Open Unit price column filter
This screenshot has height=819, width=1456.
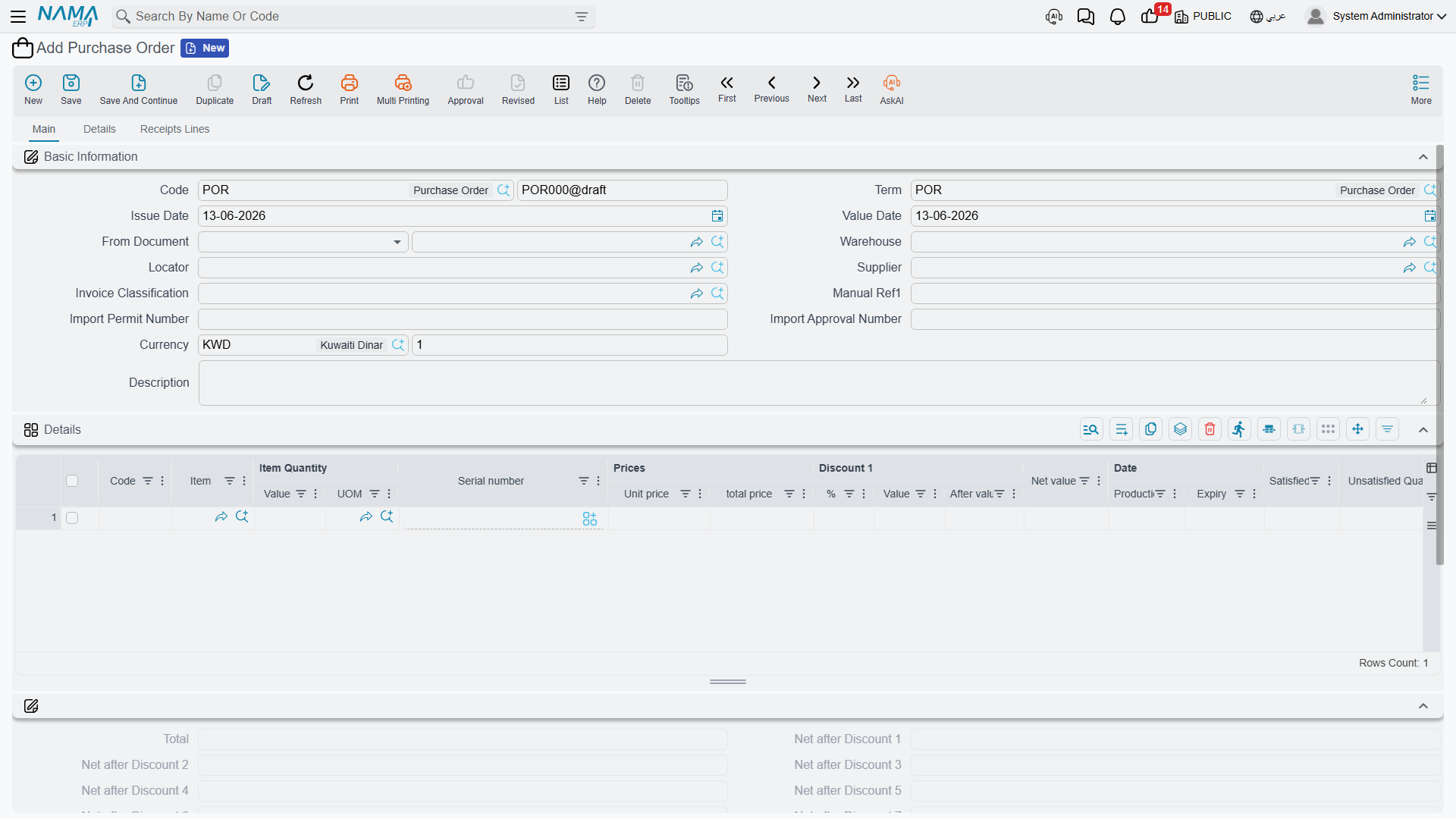click(686, 494)
